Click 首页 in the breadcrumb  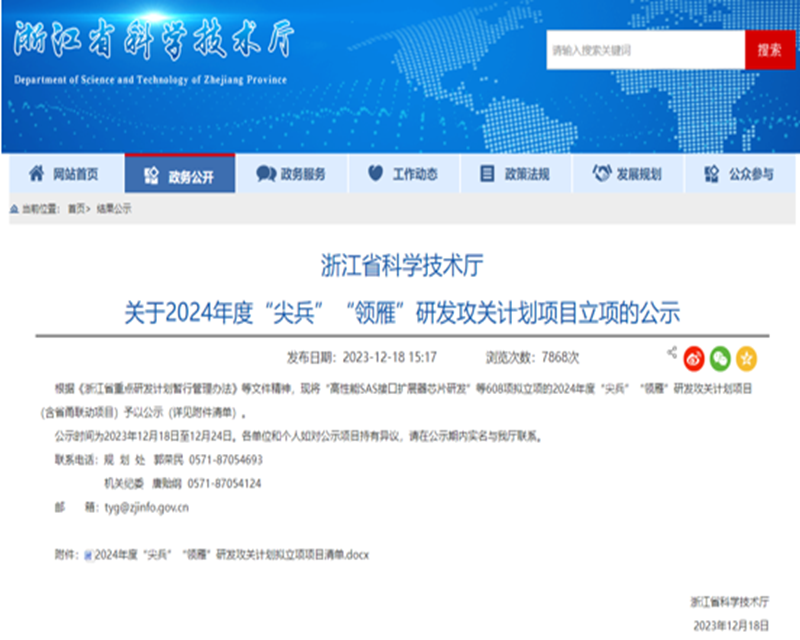pos(76,209)
